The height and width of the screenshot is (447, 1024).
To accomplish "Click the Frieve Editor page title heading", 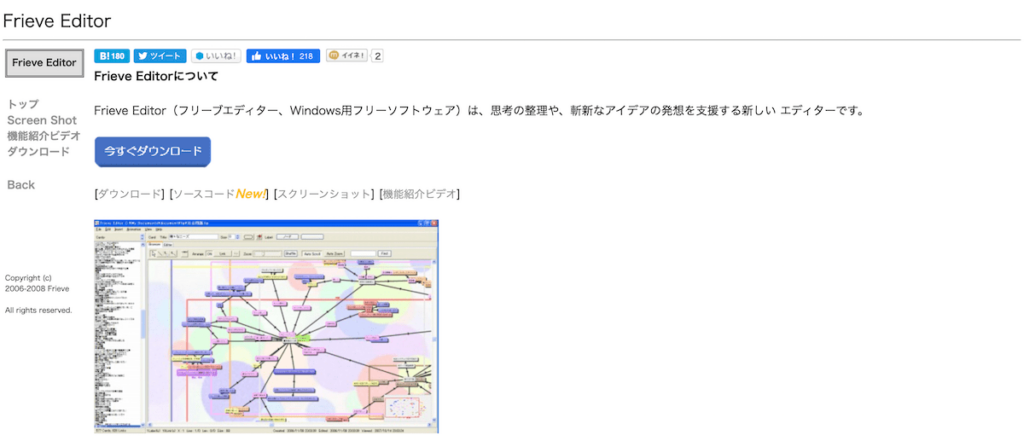I will pos(56,20).
